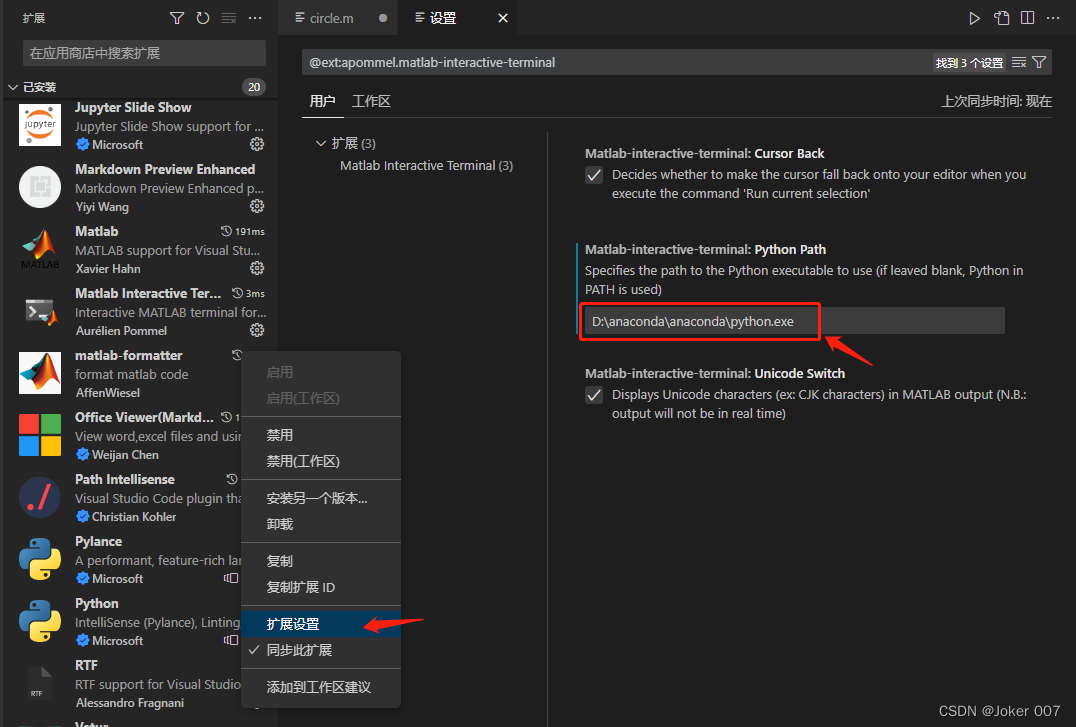Click the clear settings search icon

coord(1018,61)
